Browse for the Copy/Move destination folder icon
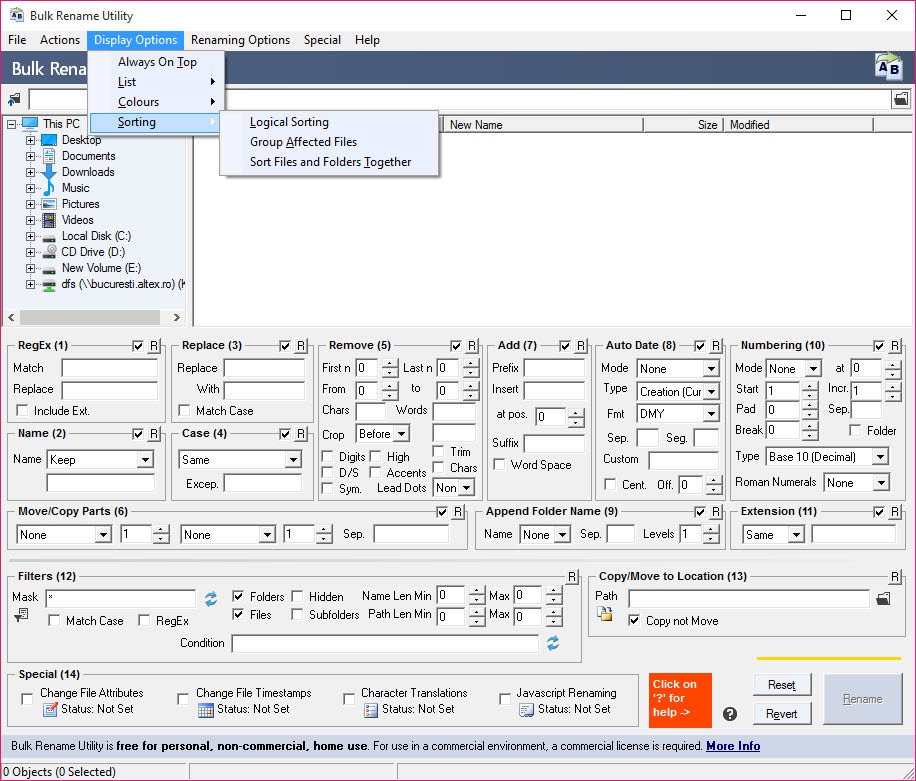This screenshot has height=781, width=916. (883, 598)
